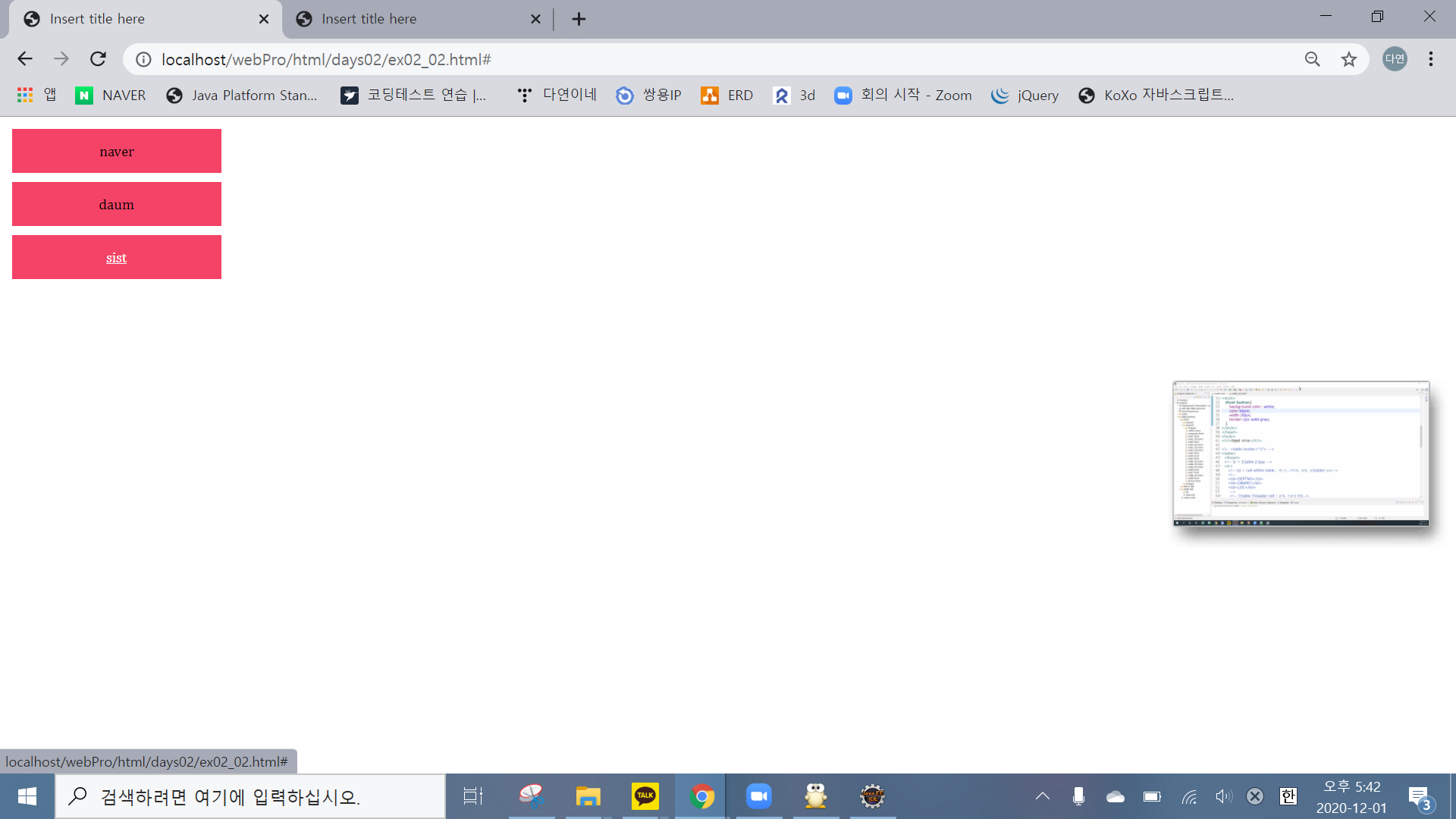Bookmark this page with the star

[x=1349, y=59]
